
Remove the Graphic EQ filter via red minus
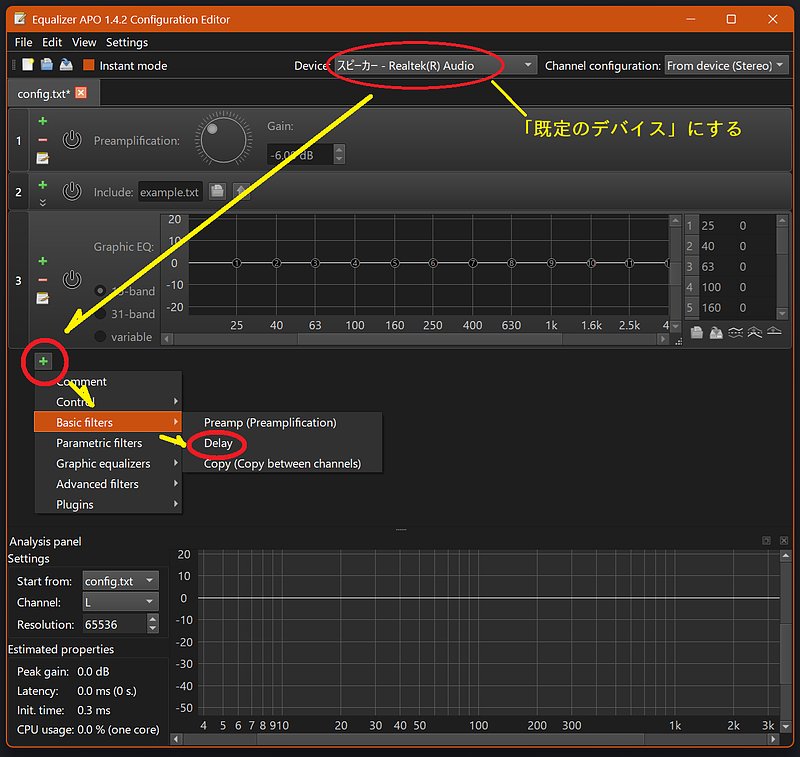(43, 280)
